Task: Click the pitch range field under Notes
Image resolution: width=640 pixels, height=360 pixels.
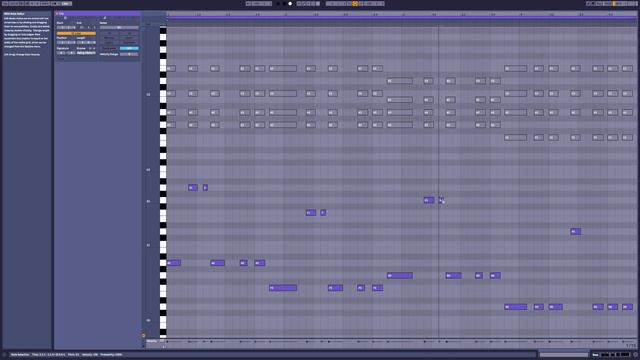Action: 119,27
